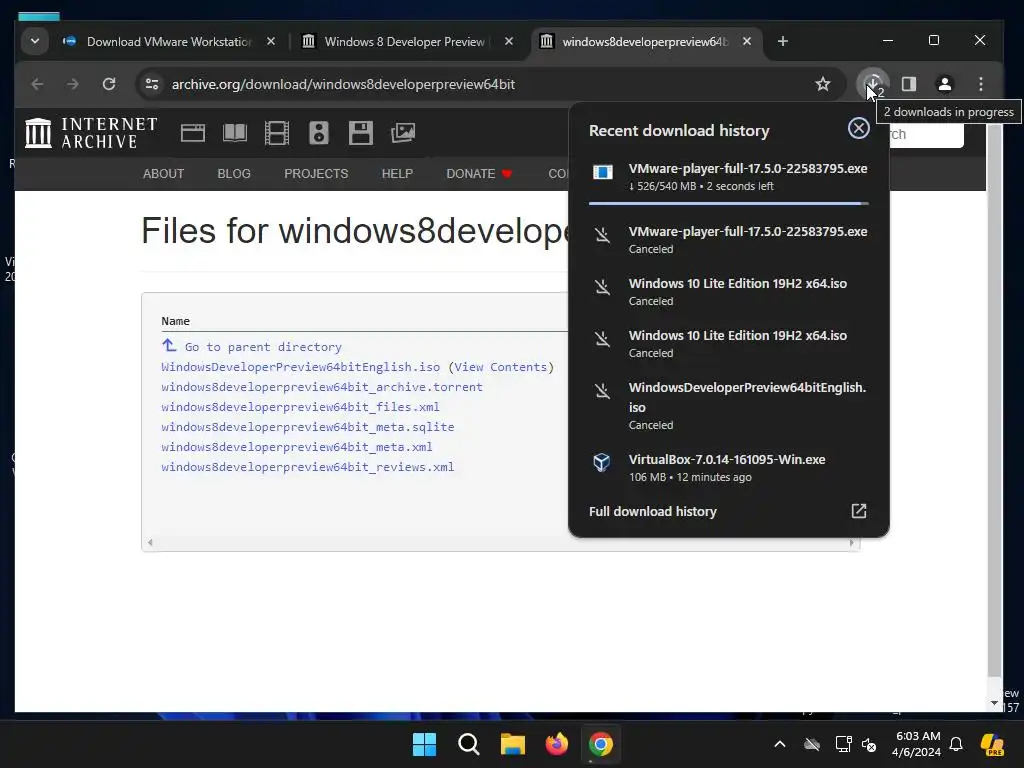Open File Explorer from the taskbar
This screenshot has width=1024, height=768.
tap(513, 744)
